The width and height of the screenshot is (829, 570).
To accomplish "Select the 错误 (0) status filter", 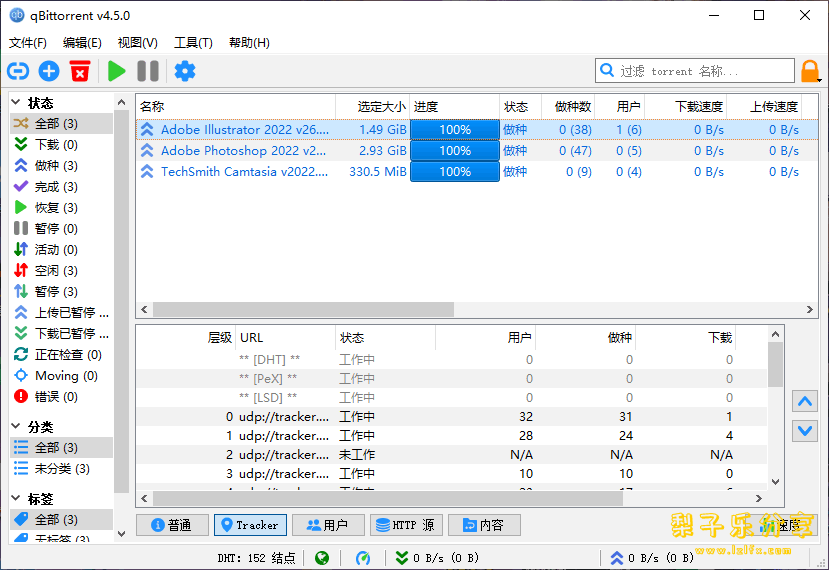I will 61,397.
